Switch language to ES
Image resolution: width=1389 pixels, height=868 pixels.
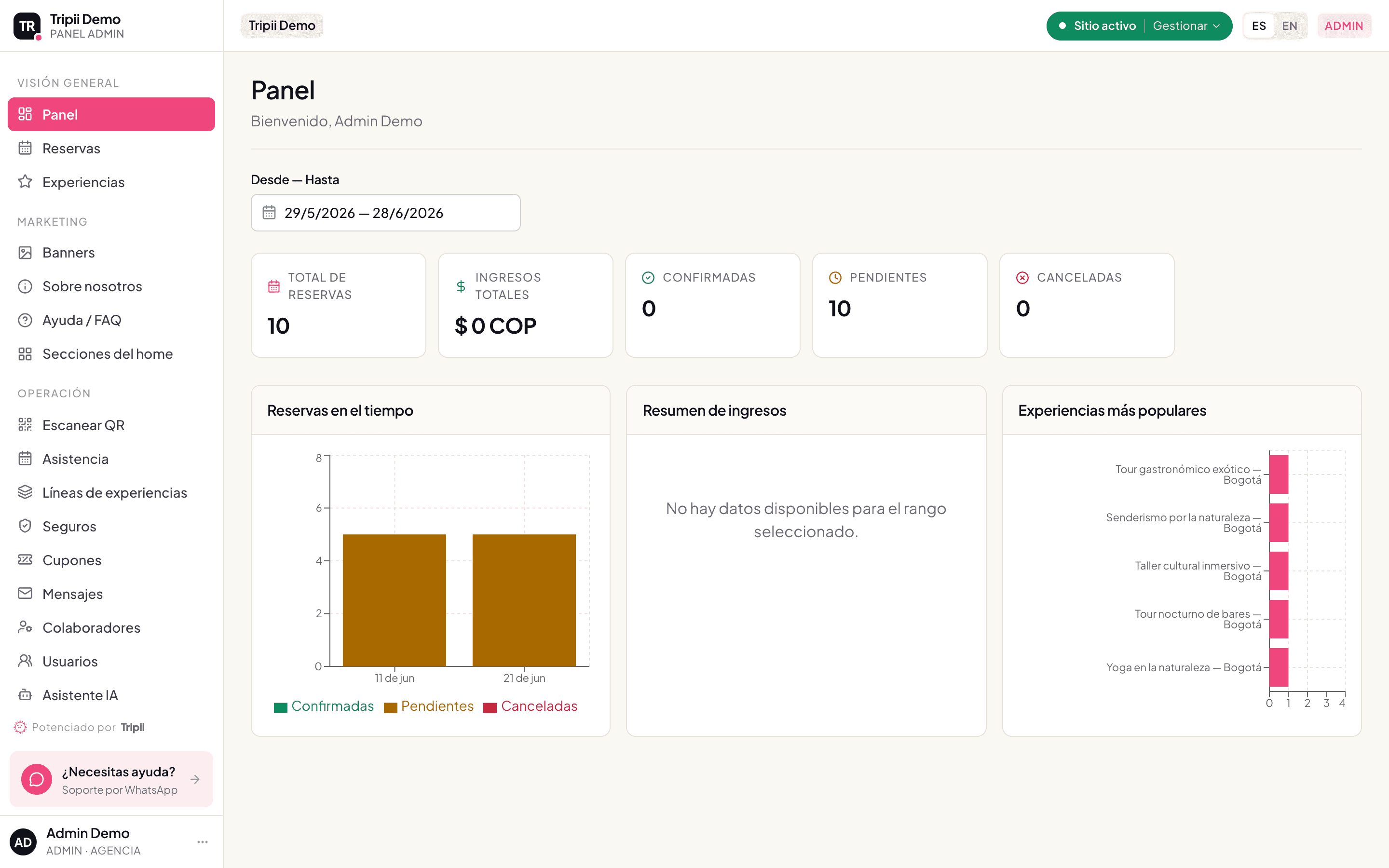[1259, 26]
